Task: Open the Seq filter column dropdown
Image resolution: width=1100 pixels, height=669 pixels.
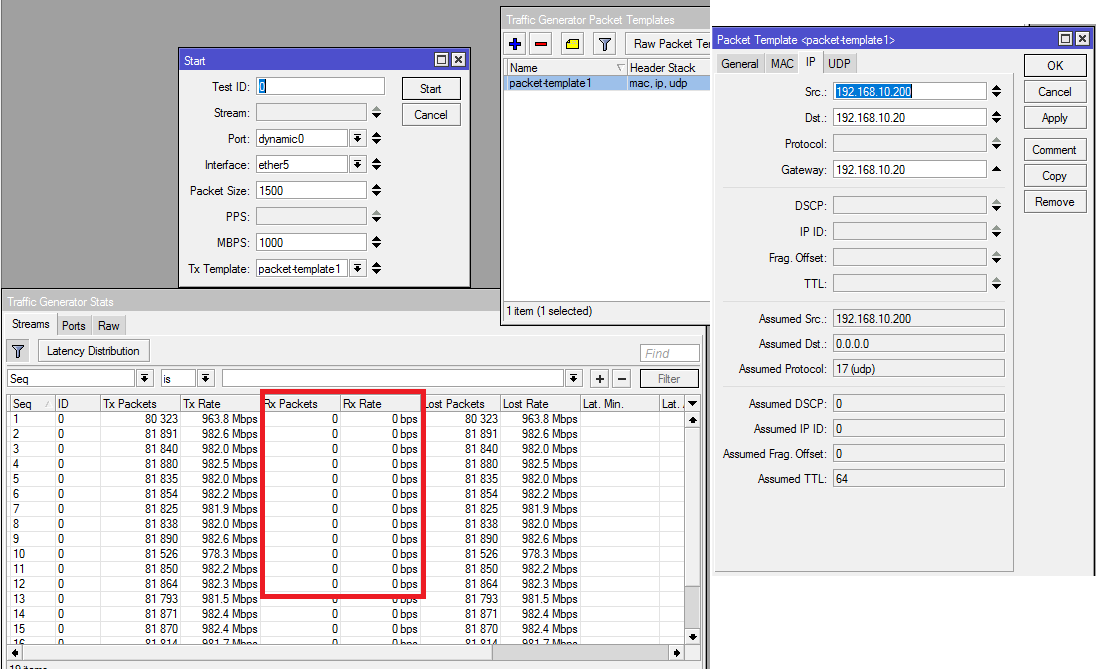Action: click(144, 379)
